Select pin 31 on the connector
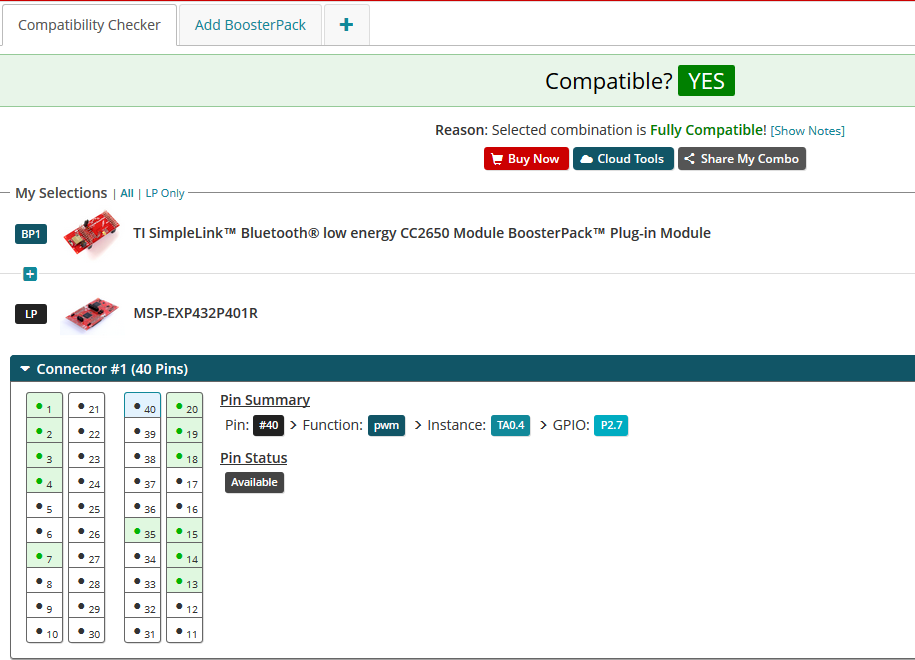The width and height of the screenshot is (915, 660). [142, 631]
